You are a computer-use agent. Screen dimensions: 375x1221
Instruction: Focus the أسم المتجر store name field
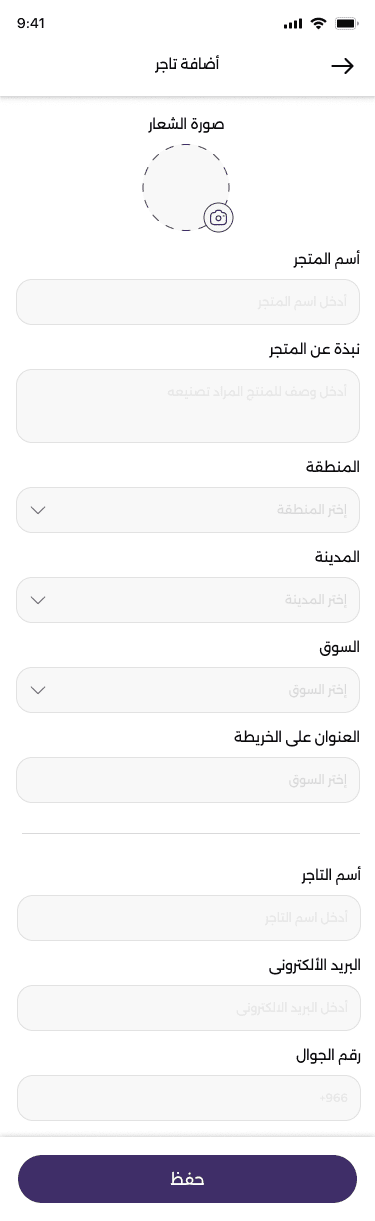pyautogui.click(x=188, y=302)
